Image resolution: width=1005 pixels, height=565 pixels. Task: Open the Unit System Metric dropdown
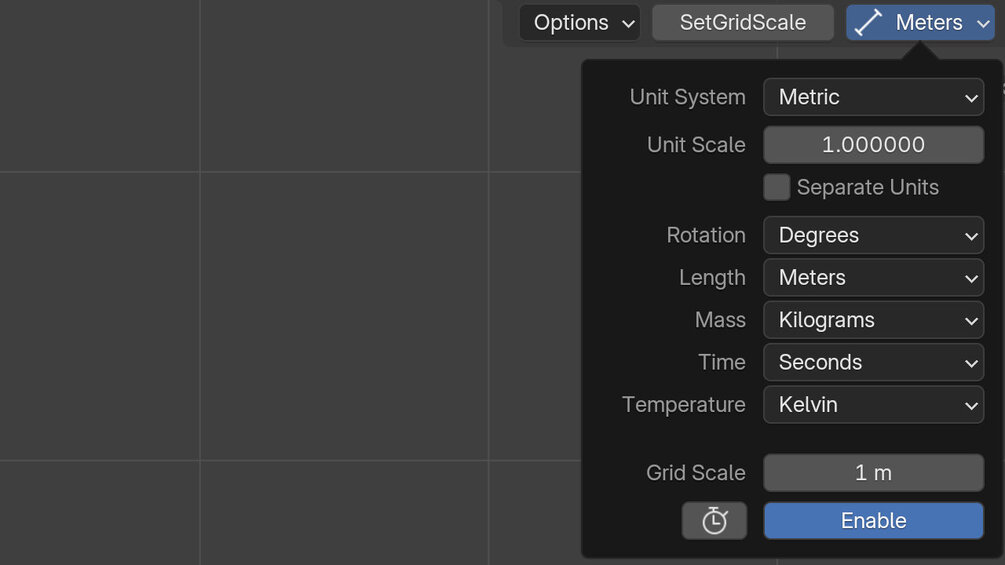(x=873, y=97)
